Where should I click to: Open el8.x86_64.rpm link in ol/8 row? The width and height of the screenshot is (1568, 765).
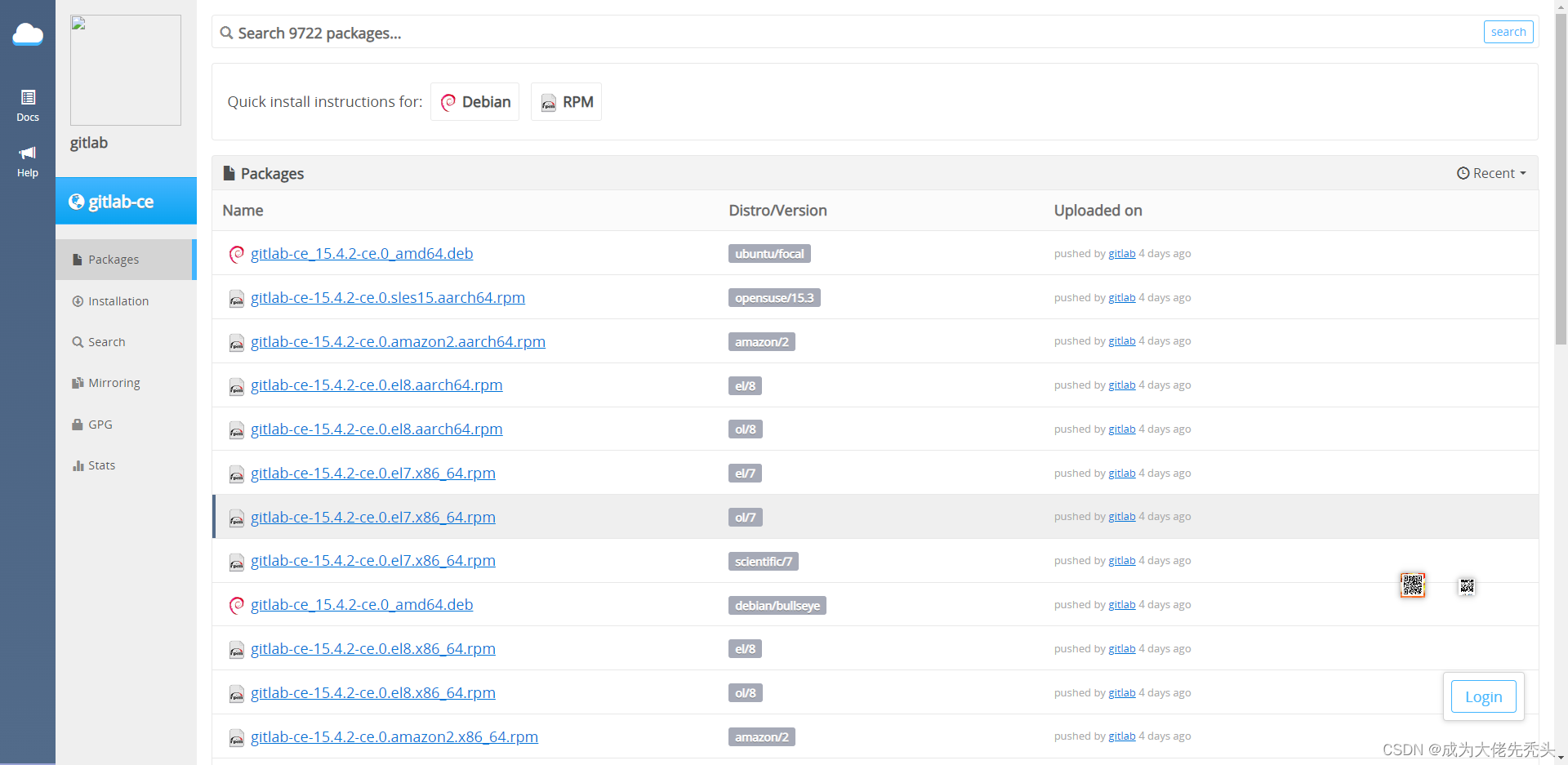click(373, 693)
